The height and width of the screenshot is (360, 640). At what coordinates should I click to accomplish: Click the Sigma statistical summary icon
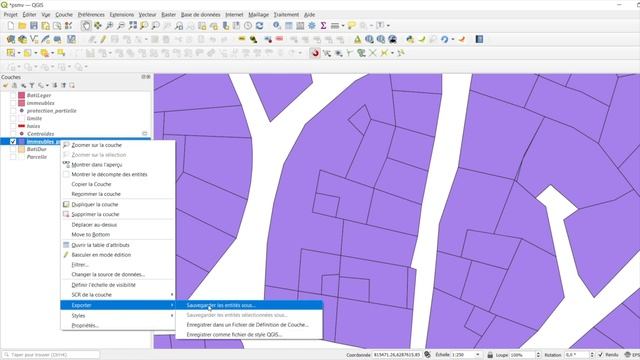(x=323, y=26)
